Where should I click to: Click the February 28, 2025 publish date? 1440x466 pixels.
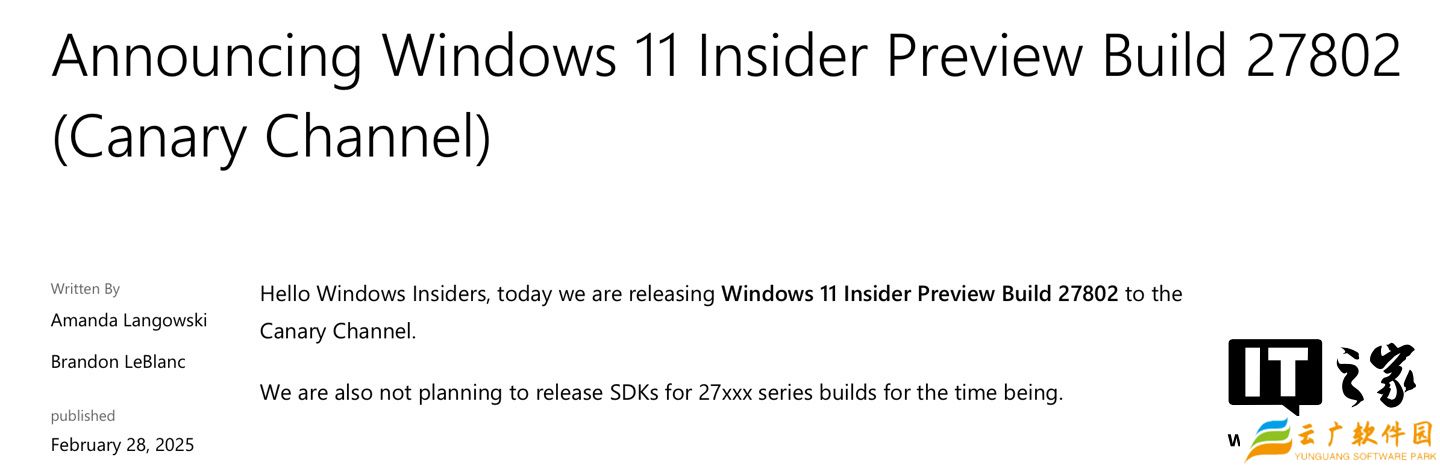tap(122, 444)
